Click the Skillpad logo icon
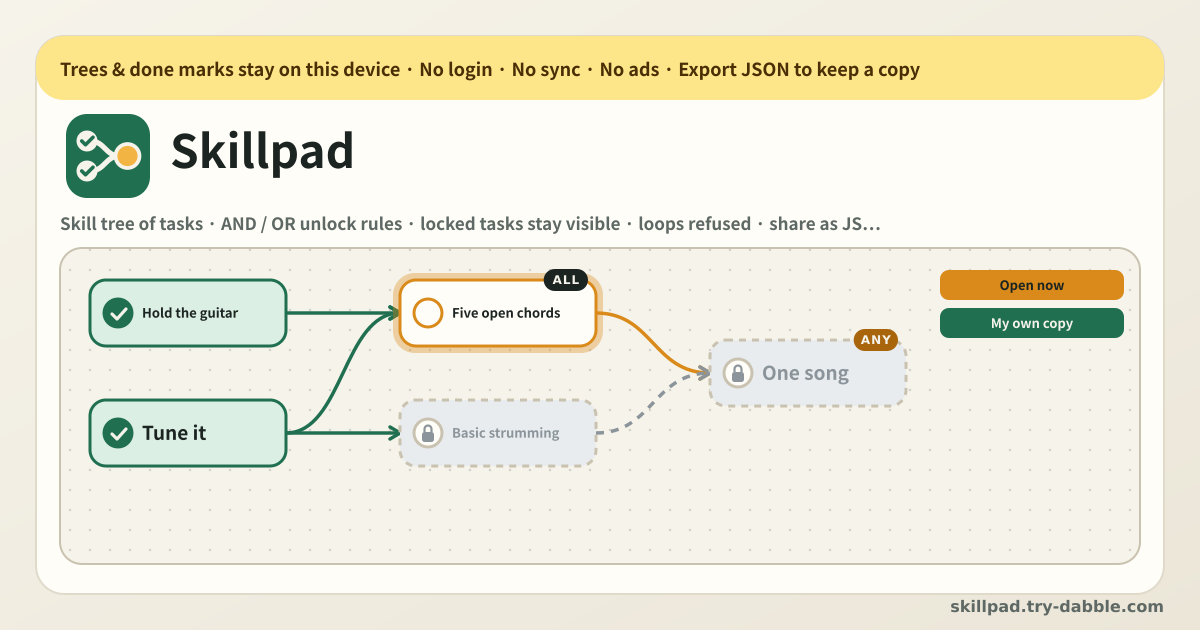This screenshot has width=1200, height=630. point(108,156)
